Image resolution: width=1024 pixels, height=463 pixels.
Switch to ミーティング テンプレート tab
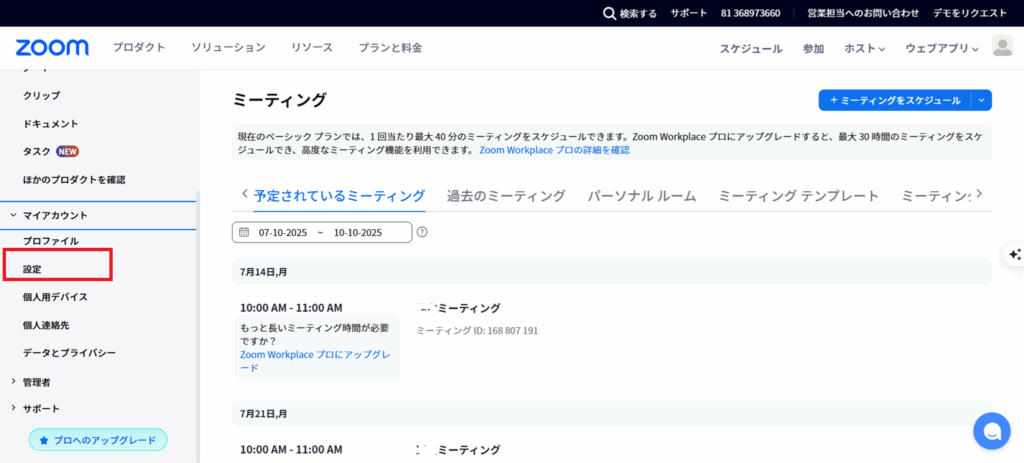[x=799, y=195]
